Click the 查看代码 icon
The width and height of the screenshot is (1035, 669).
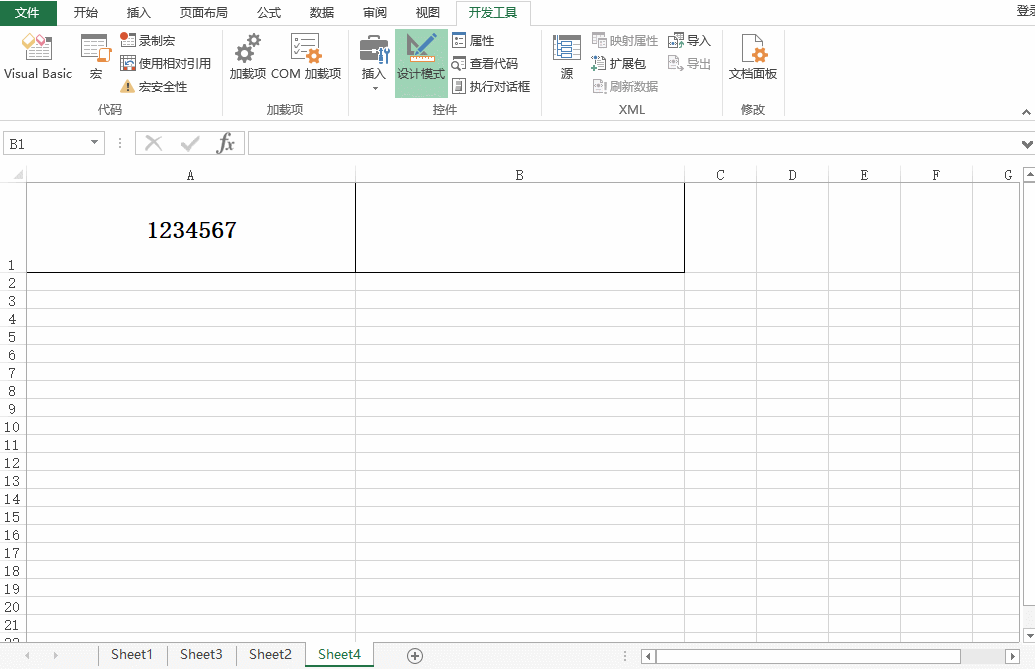click(486, 63)
